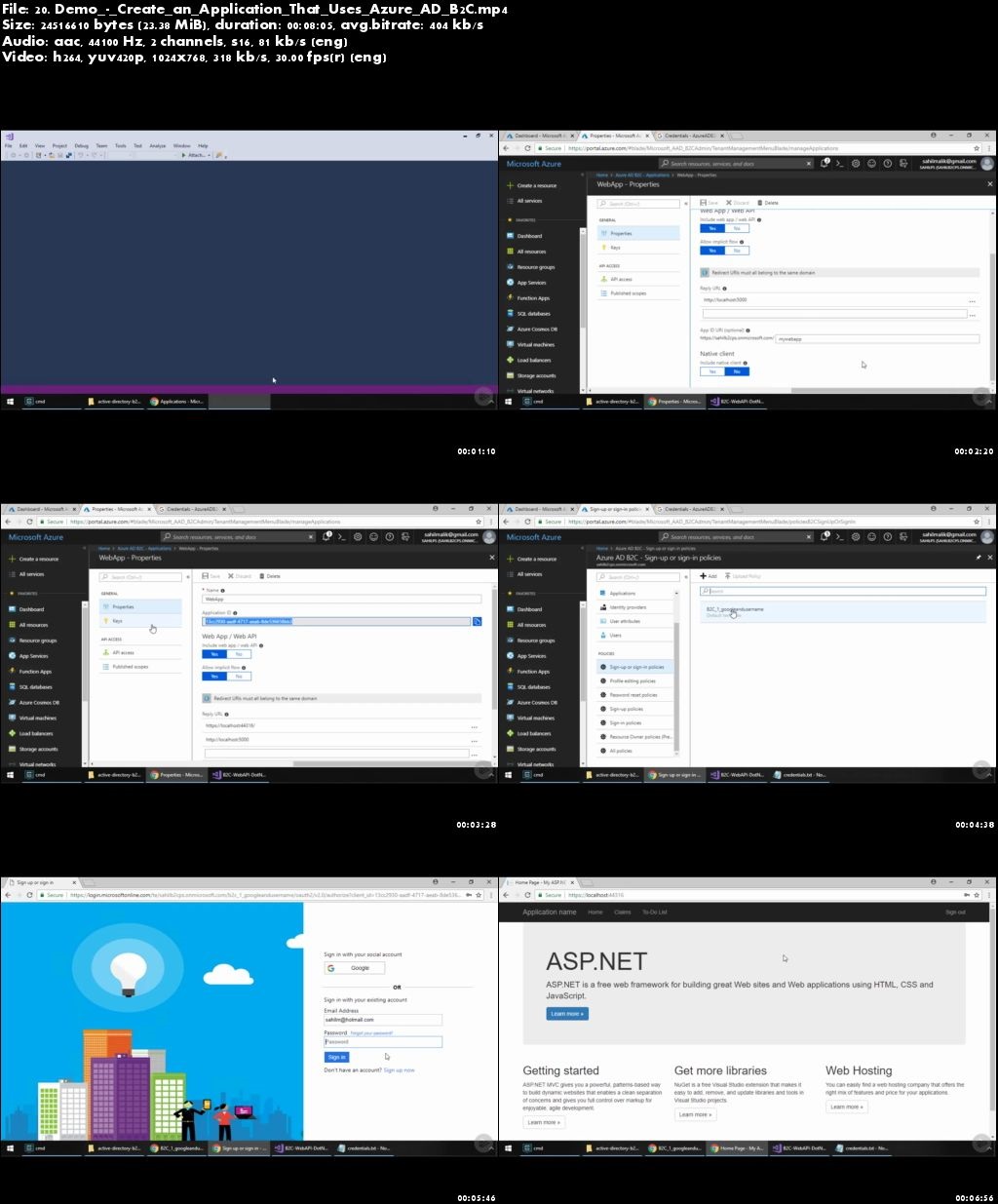Click Password field in 00:05:46 frame
Image resolution: width=998 pixels, height=1204 pixels.
383,1041
